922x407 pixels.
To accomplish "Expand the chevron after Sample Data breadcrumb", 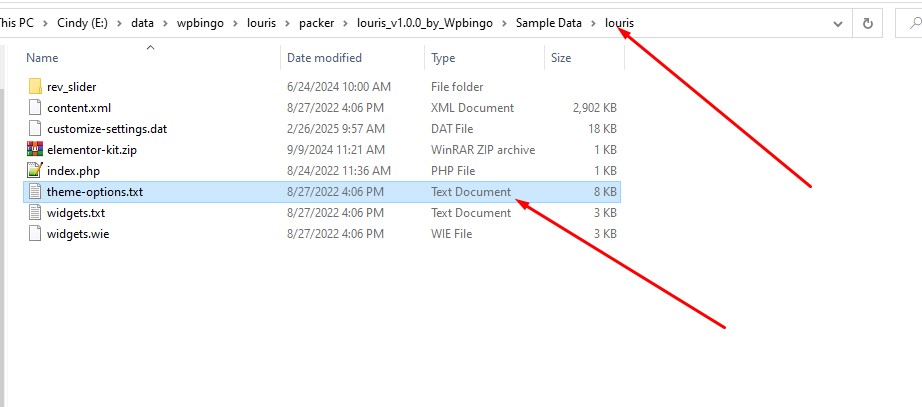I will (595, 23).
